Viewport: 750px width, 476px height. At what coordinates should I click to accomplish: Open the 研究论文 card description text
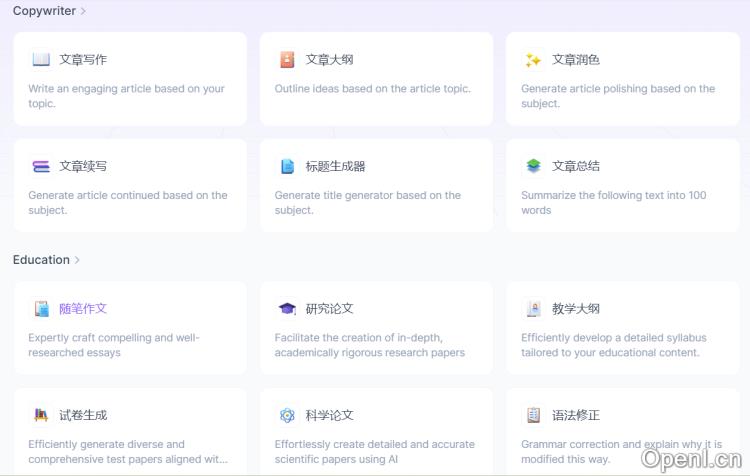point(369,345)
